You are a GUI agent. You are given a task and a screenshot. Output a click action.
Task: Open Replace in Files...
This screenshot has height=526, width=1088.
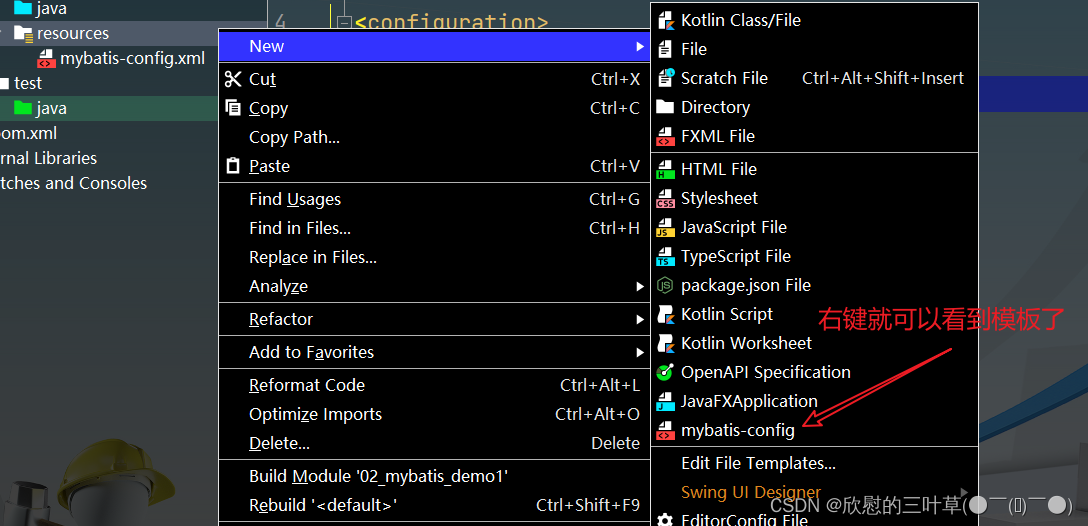(434, 257)
